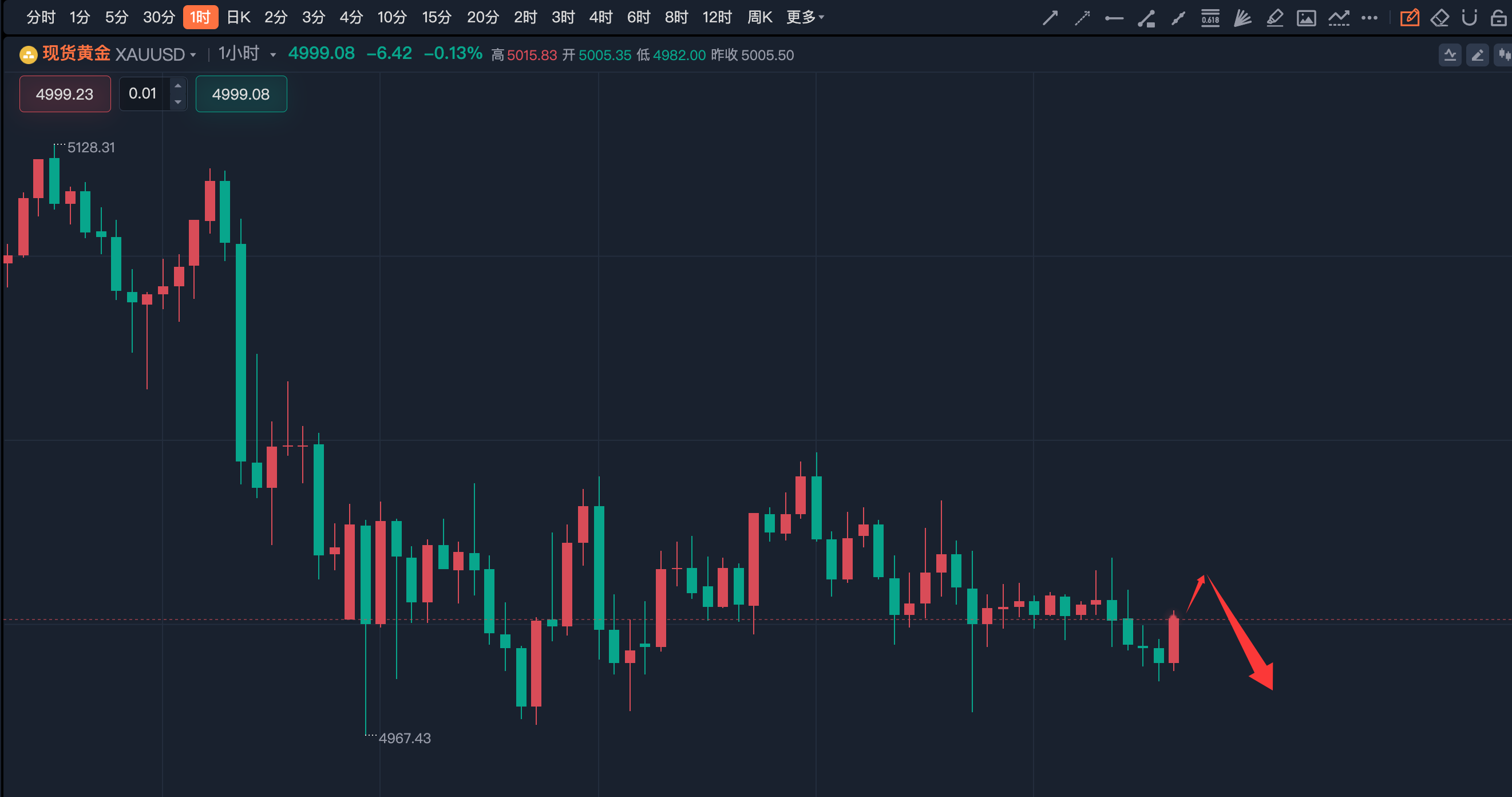This screenshot has height=797, width=1512.
Task: Toggle the drawing lock icon
Action: (1498, 18)
